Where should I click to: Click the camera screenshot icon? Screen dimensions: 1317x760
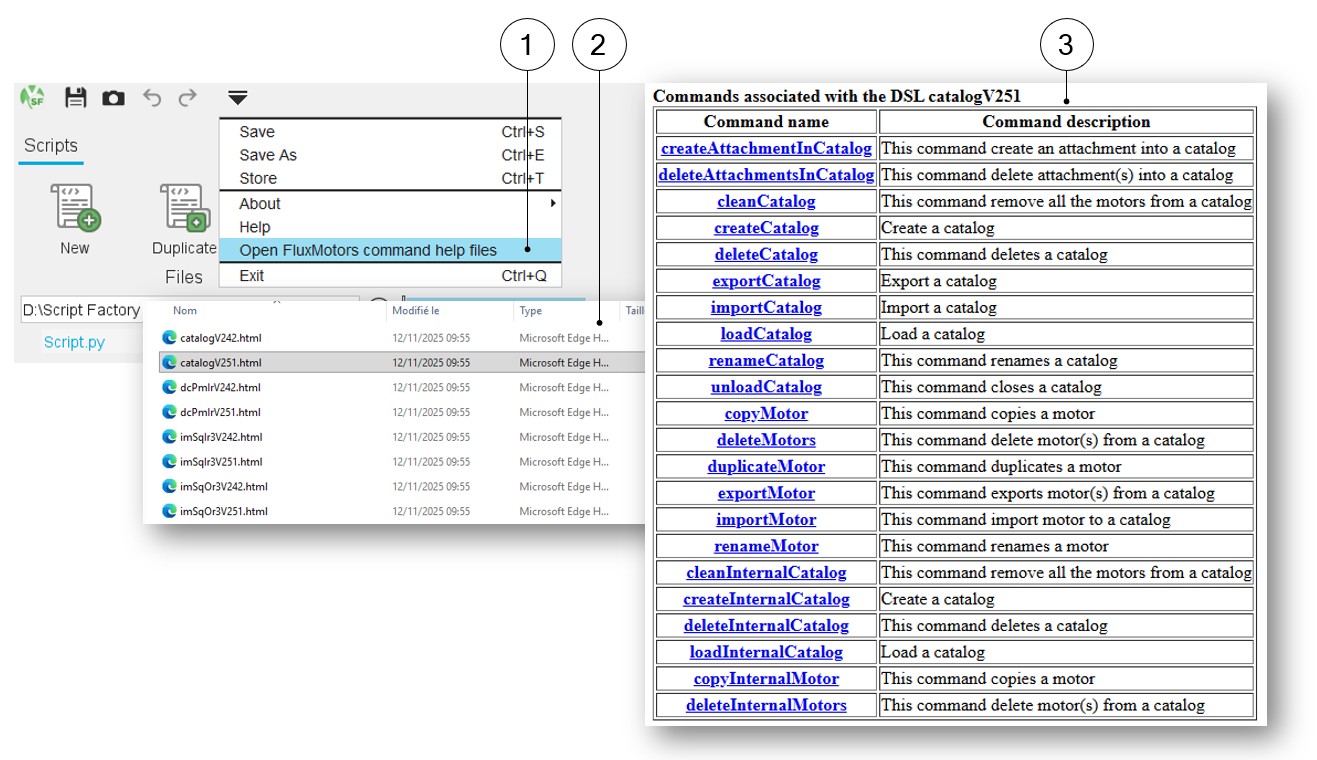[x=114, y=98]
